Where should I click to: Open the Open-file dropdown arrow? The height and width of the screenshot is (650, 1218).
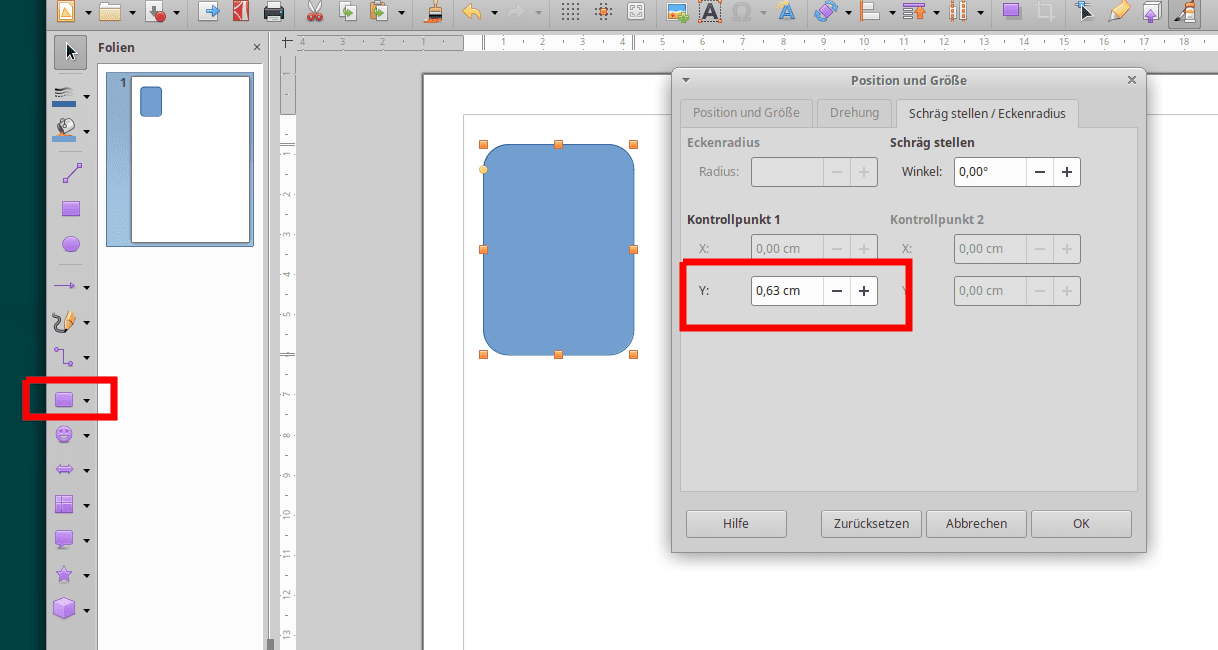pos(133,13)
